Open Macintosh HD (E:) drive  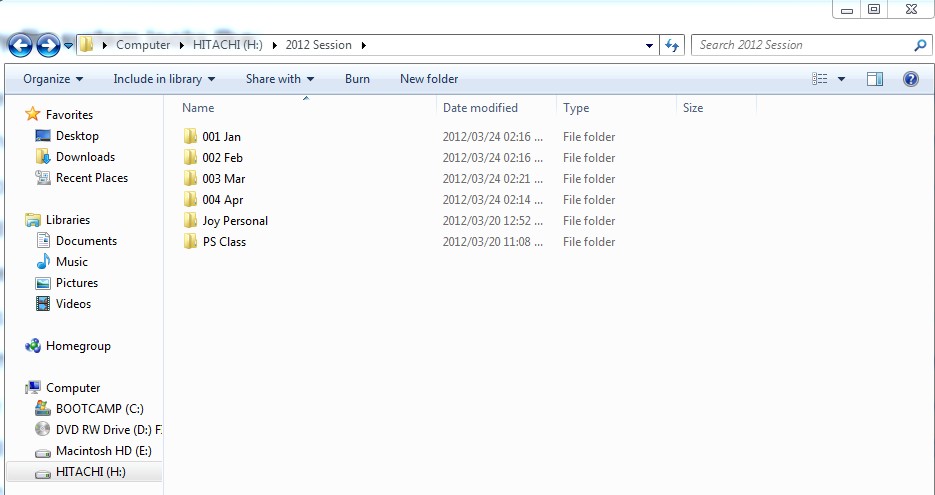click(x=104, y=451)
